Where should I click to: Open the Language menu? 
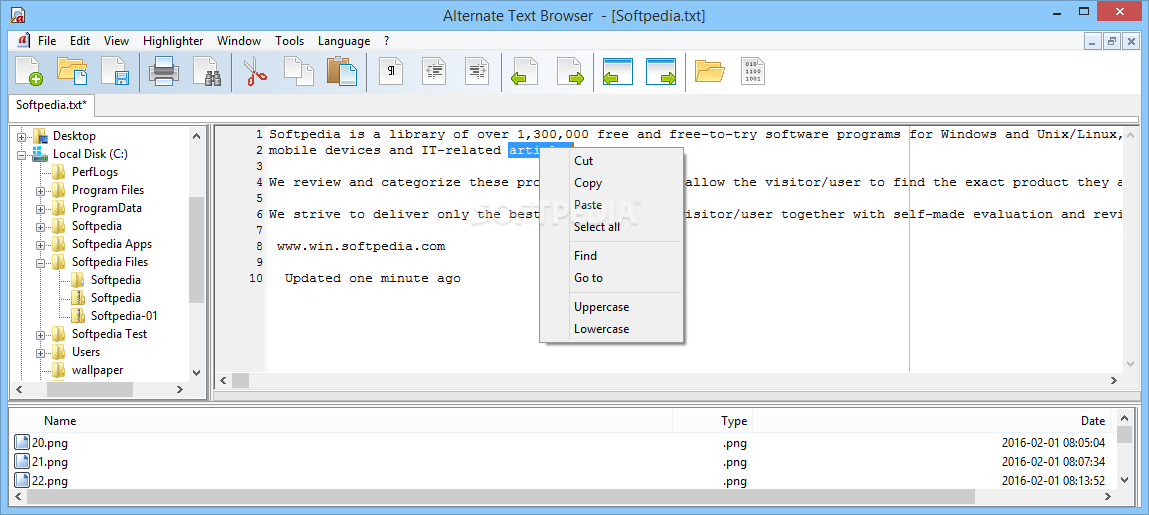pos(344,41)
